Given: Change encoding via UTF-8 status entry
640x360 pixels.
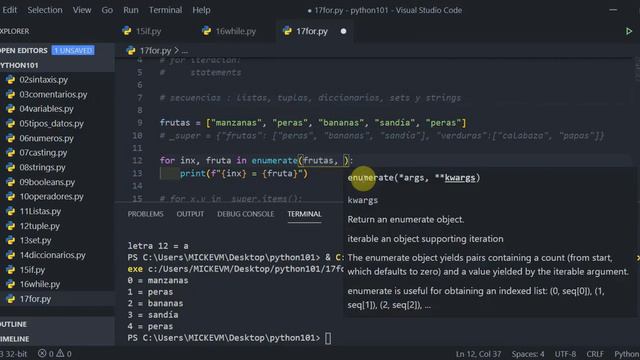Looking at the screenshot, I should pyautogui.click(x=565, y=354).
